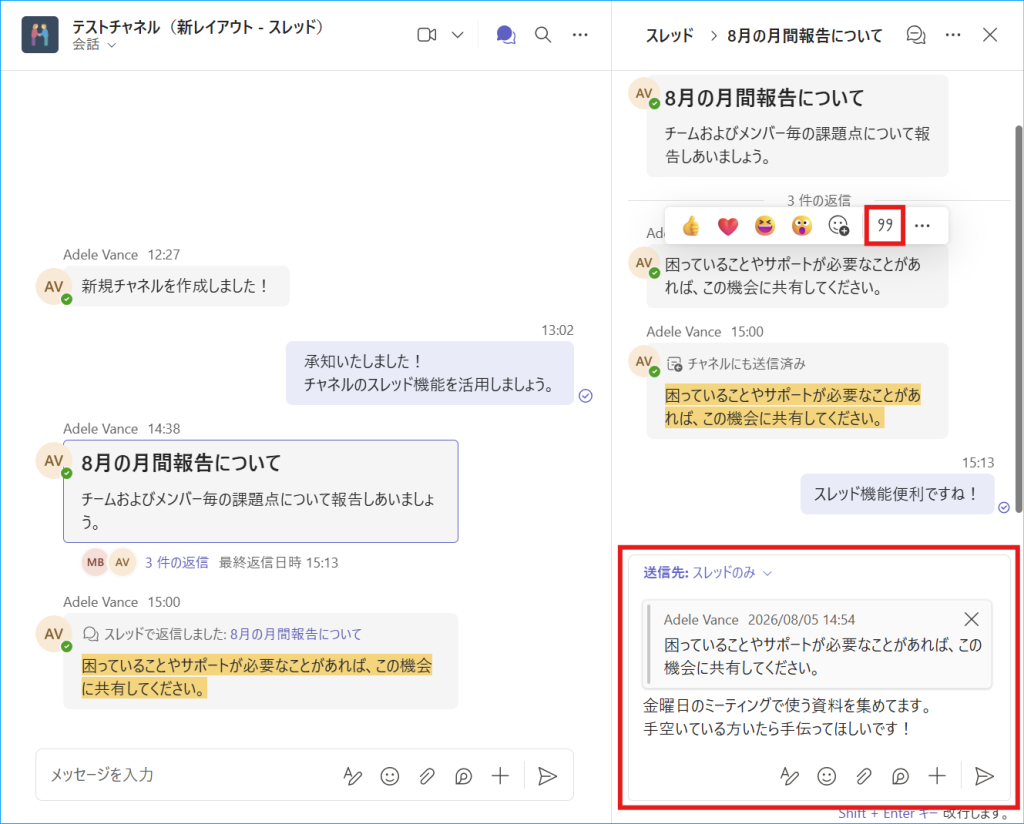Open more message actions in reaction bar
The width and height of the screenshot is (1024, 824).
coord(922,226)
